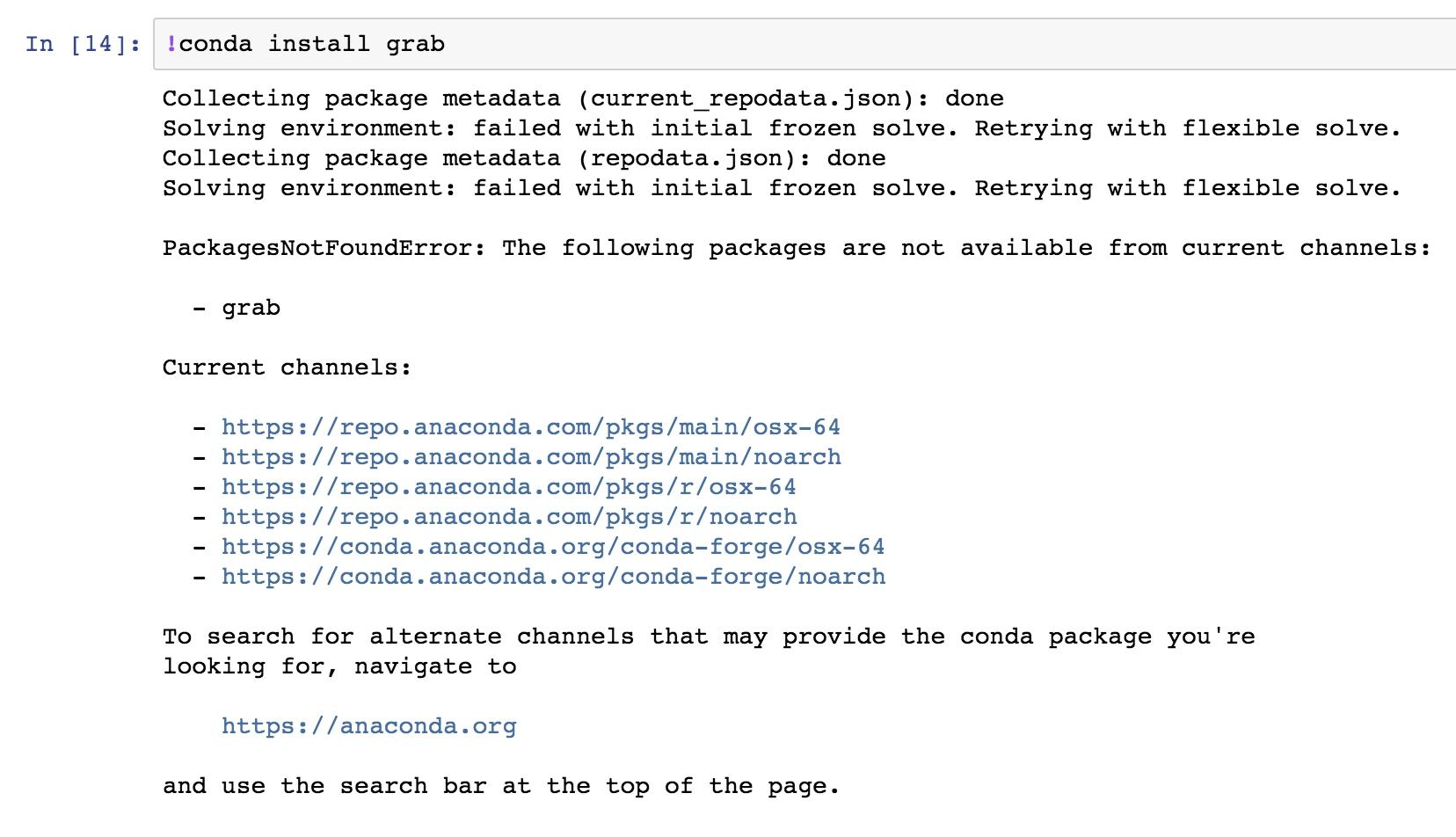Screen dimensions: 1456x837
Task: Open the repo.anaconda.com pkgs/main/osx-64 link
Action: [530, 427]
